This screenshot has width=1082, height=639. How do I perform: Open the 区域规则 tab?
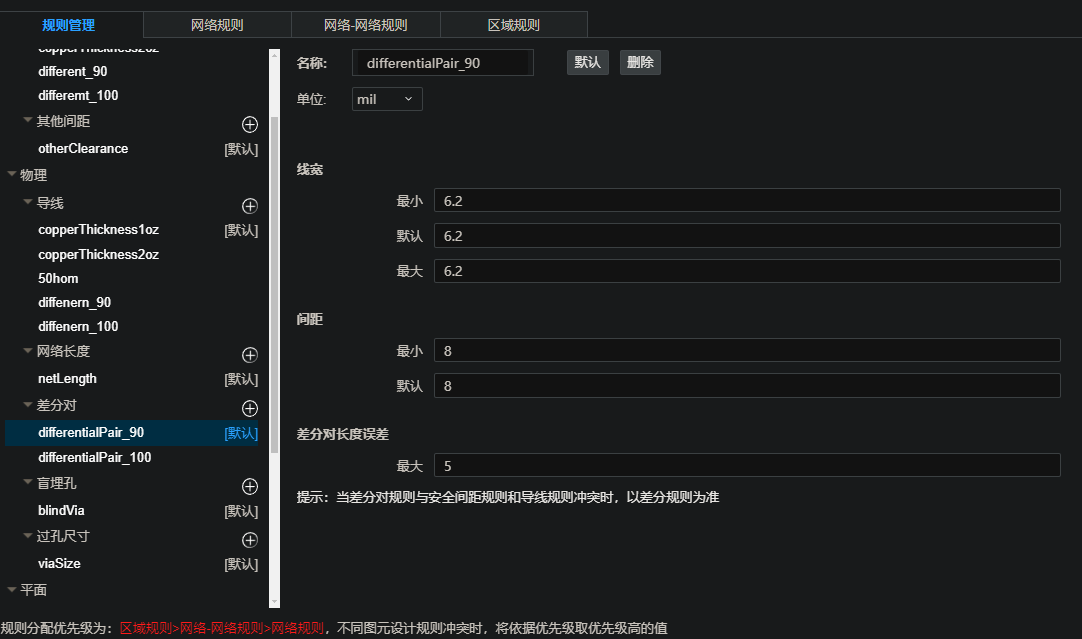(513, 25)
